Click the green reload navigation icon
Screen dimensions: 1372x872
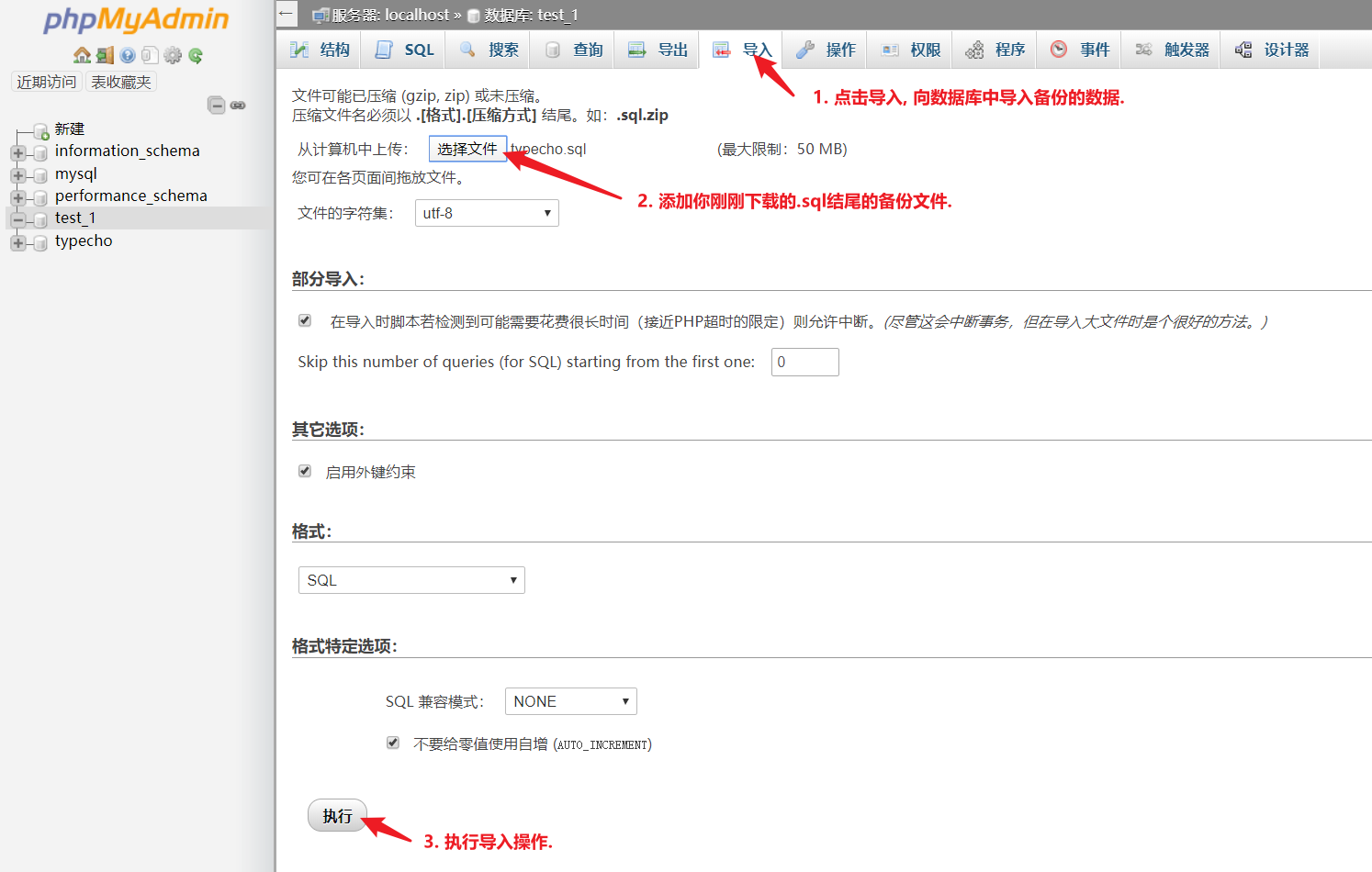[x=196, y=55]
